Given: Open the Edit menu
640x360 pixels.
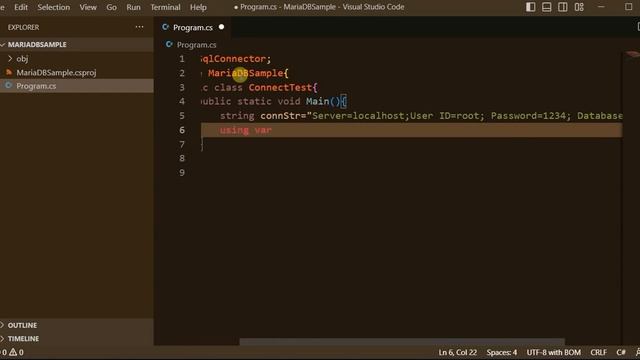Looking at the screenshot, I should pyautogui.click(x=21, y=7).
